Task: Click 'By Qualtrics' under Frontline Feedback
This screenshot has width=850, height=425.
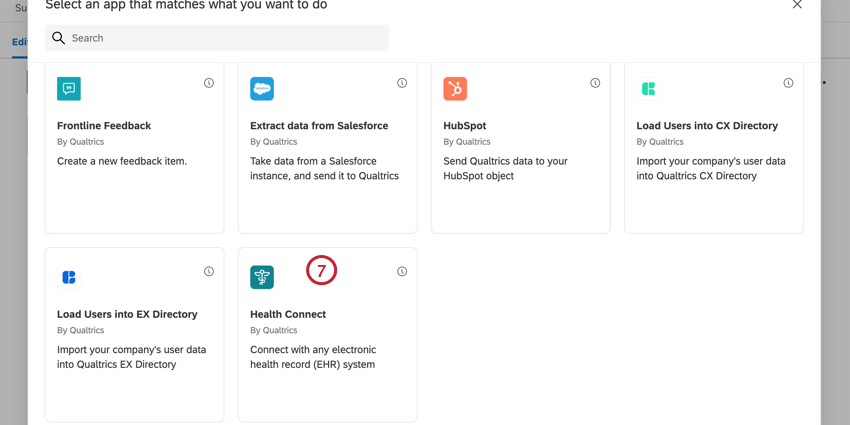Action: pyautogui.click(x=81, y=141)
